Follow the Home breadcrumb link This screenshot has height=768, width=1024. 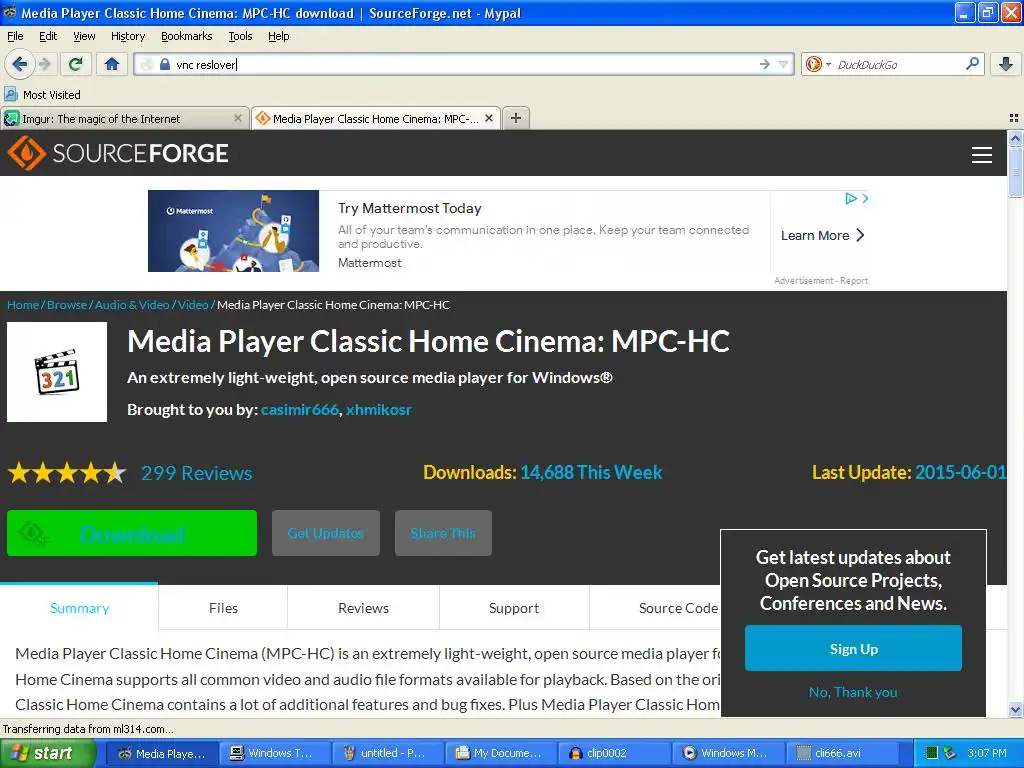click(23, 305)
